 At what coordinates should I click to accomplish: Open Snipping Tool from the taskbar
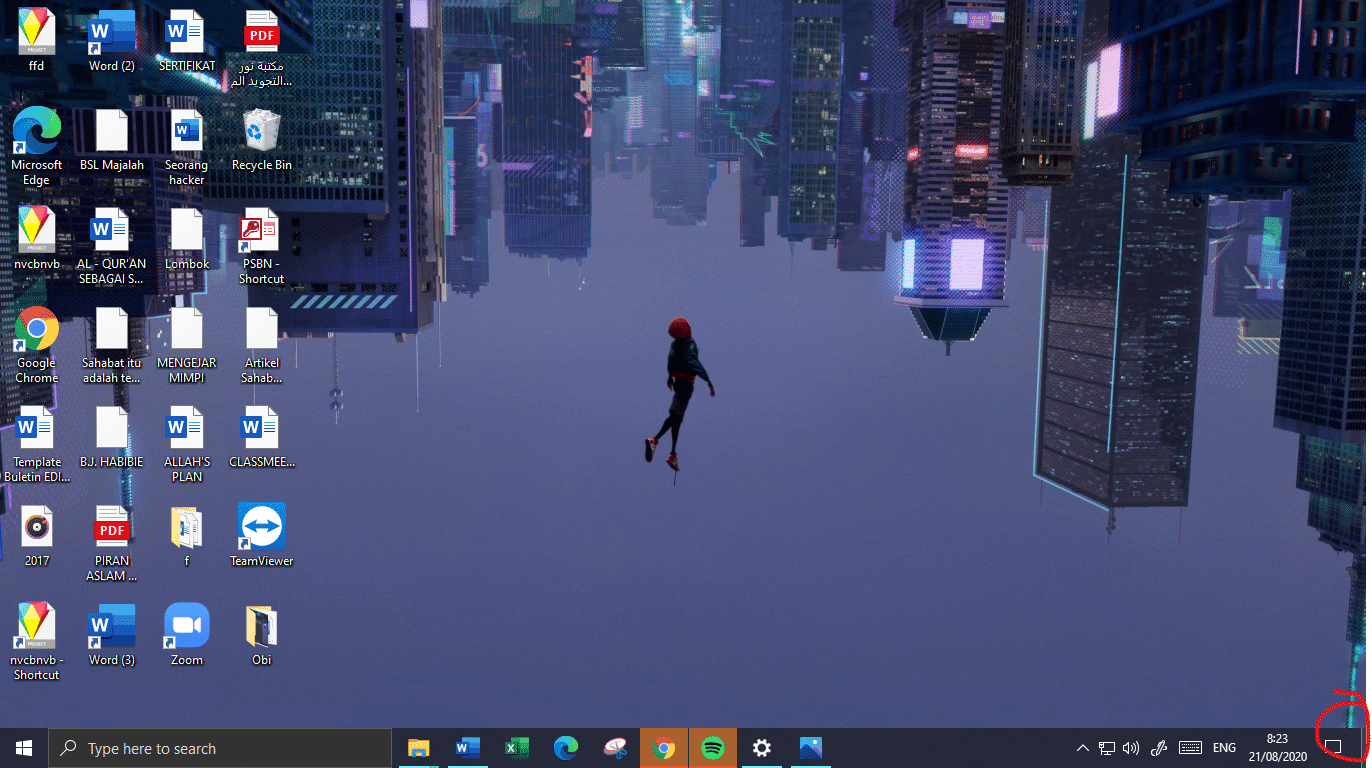[615, 748]
